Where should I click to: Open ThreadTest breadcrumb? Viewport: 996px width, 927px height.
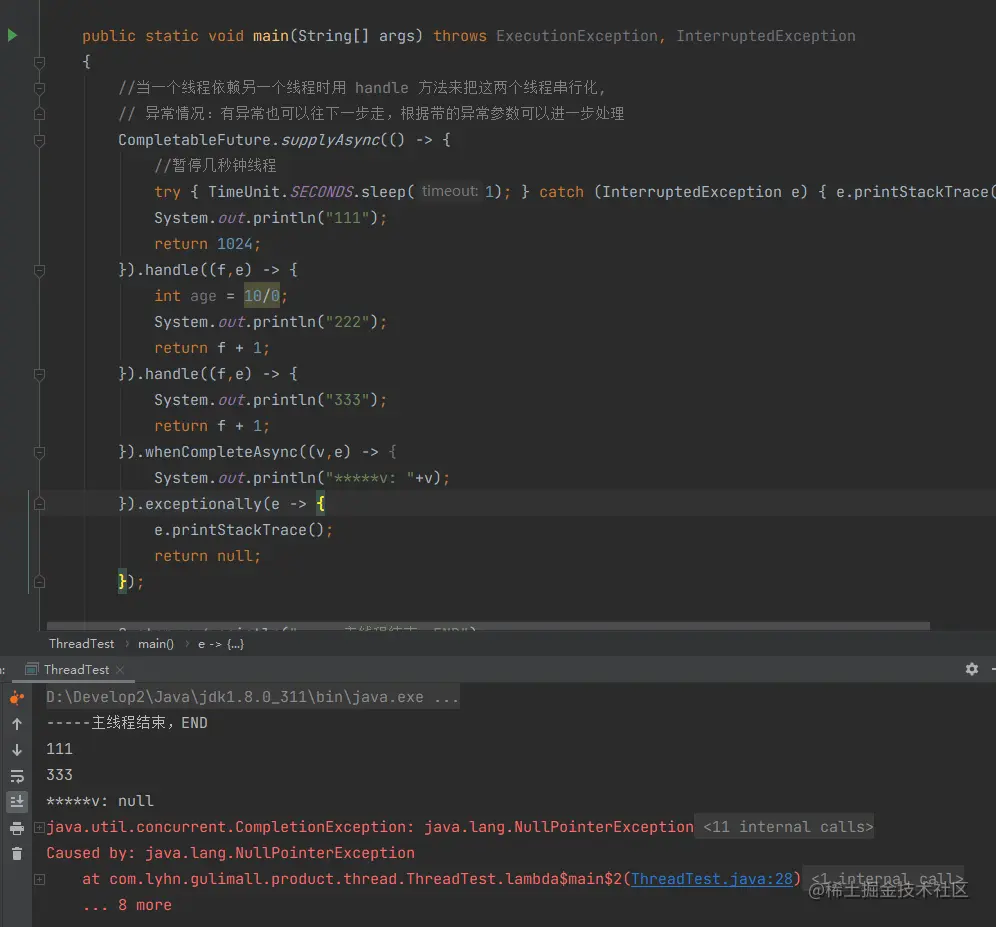(x=81, y=644)
